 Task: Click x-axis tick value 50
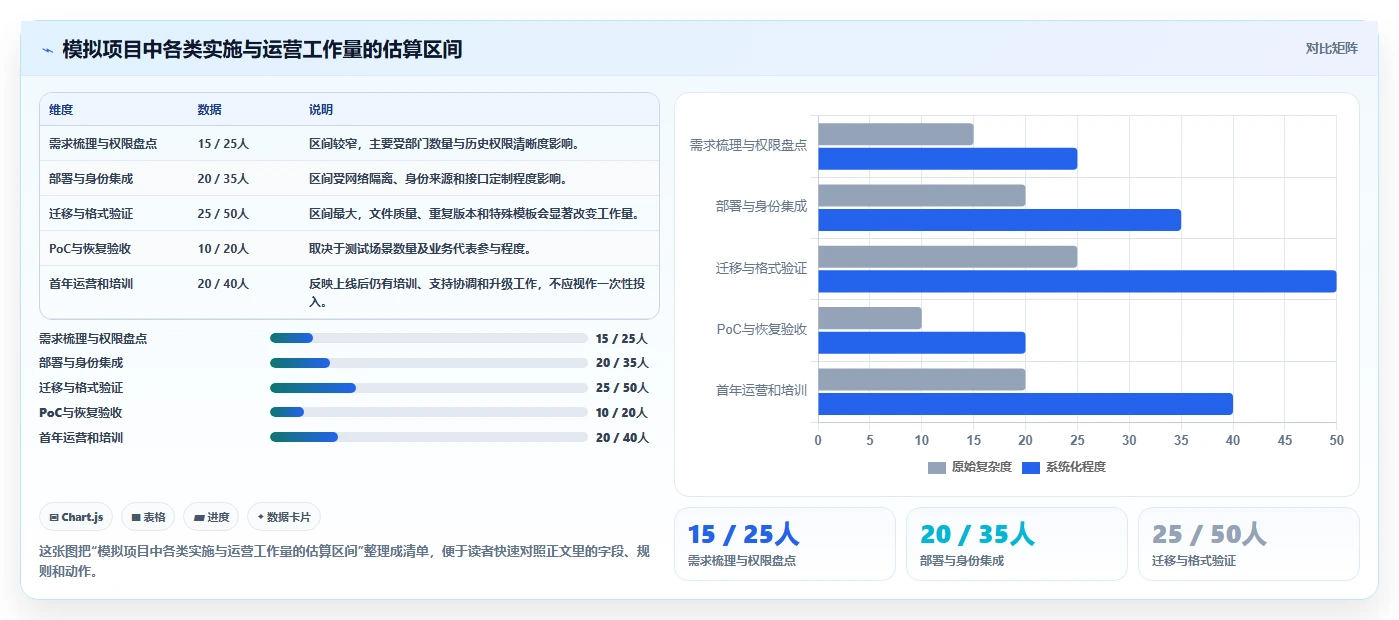click(1337, 440)
